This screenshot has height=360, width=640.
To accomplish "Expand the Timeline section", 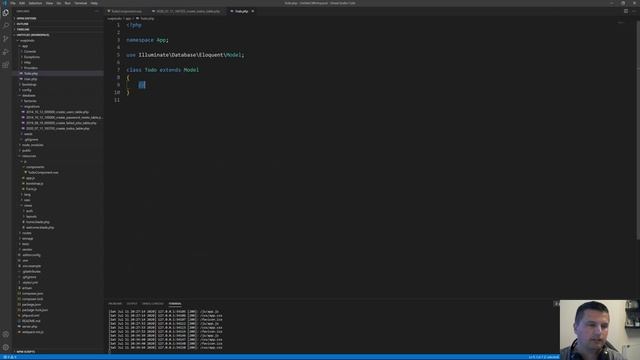I will (x=58, y=29).
